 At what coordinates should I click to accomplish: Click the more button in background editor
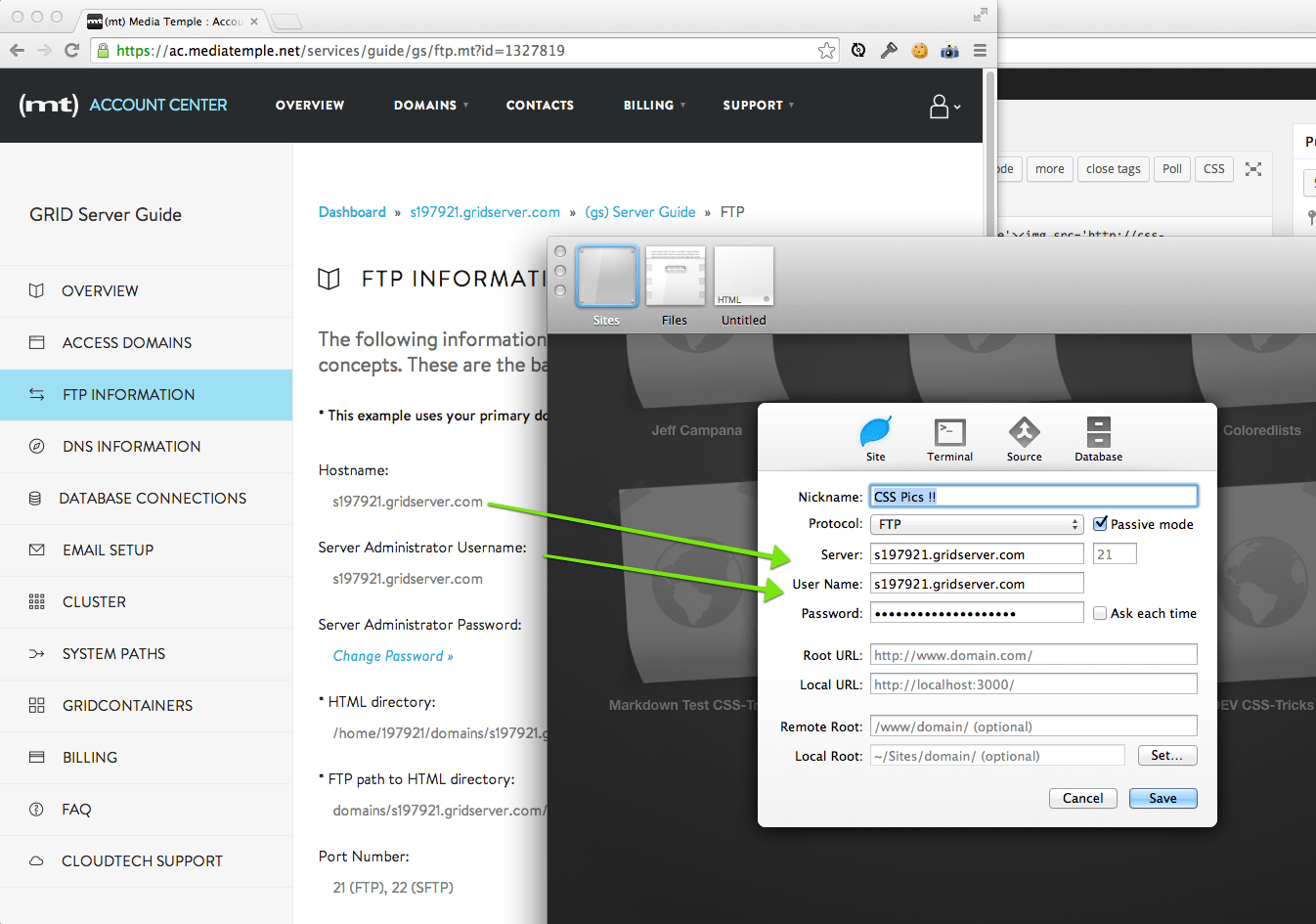pos(1049,169)
